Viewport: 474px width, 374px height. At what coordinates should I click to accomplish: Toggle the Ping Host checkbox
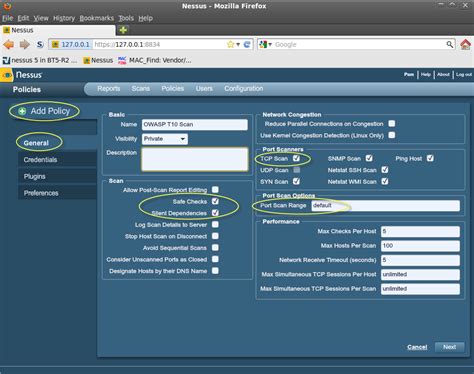click(430, 158)
